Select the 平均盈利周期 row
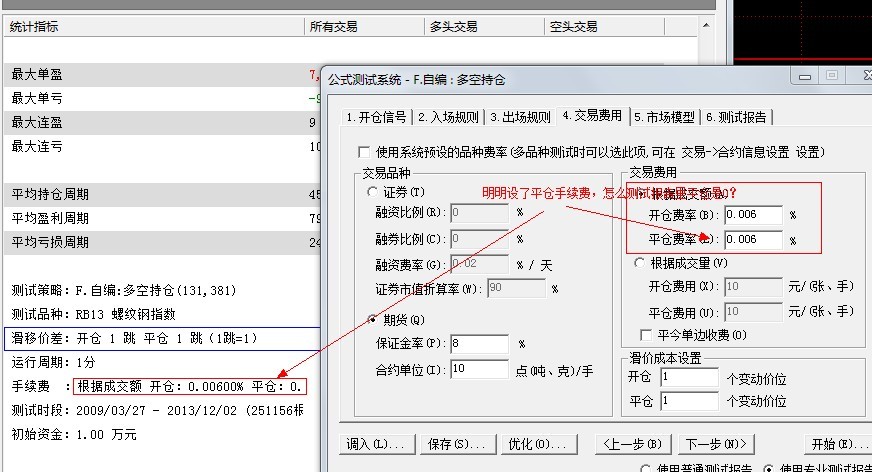This screenshot has height=472, width=872. [162, 218]
